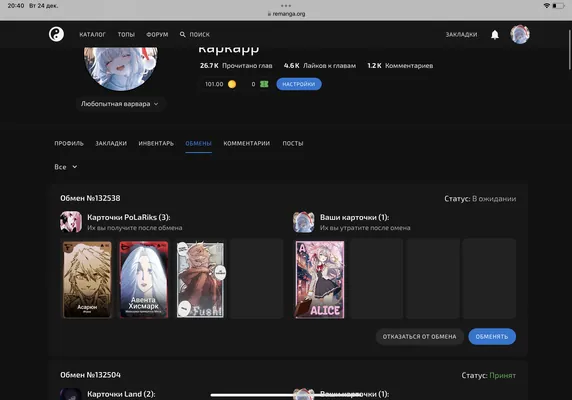The height and width of the screenshot is (400, 572).
Task: Click the search magnifier icon
Action: click(x=182, y=34)
